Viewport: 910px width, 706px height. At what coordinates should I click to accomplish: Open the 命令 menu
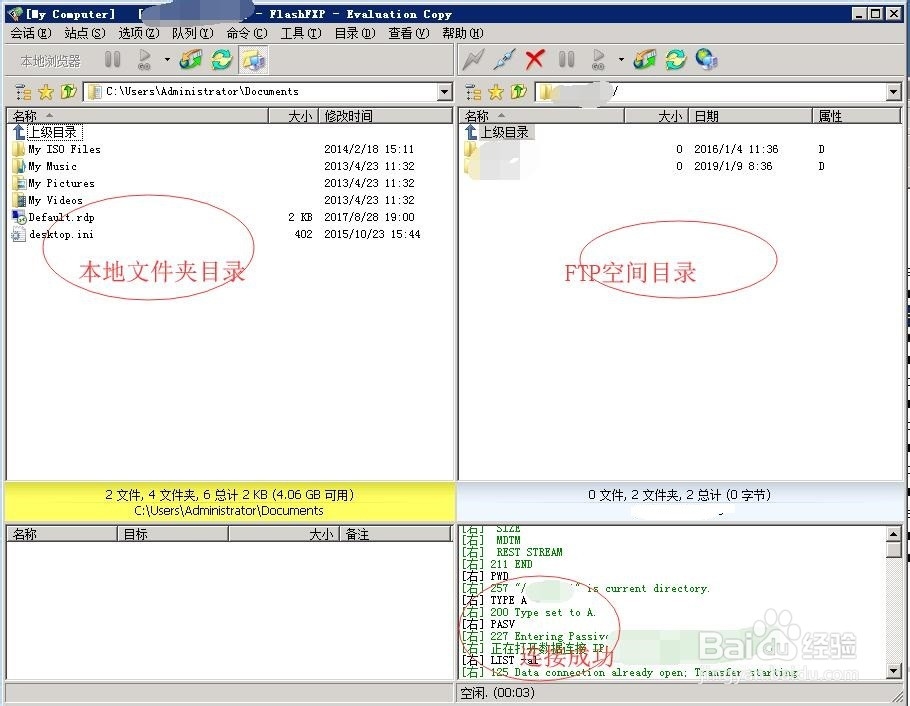pos(247,33)
